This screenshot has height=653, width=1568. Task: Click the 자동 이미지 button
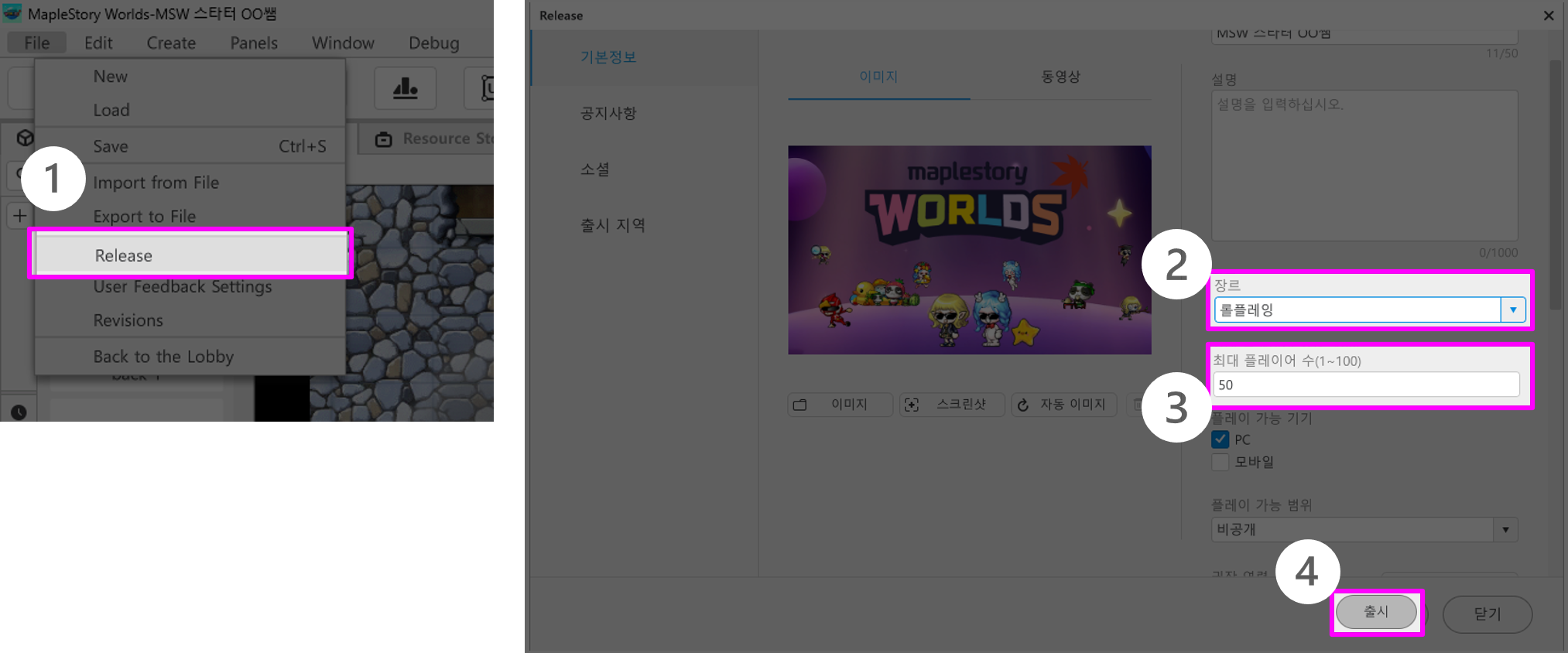point(1064,404)
